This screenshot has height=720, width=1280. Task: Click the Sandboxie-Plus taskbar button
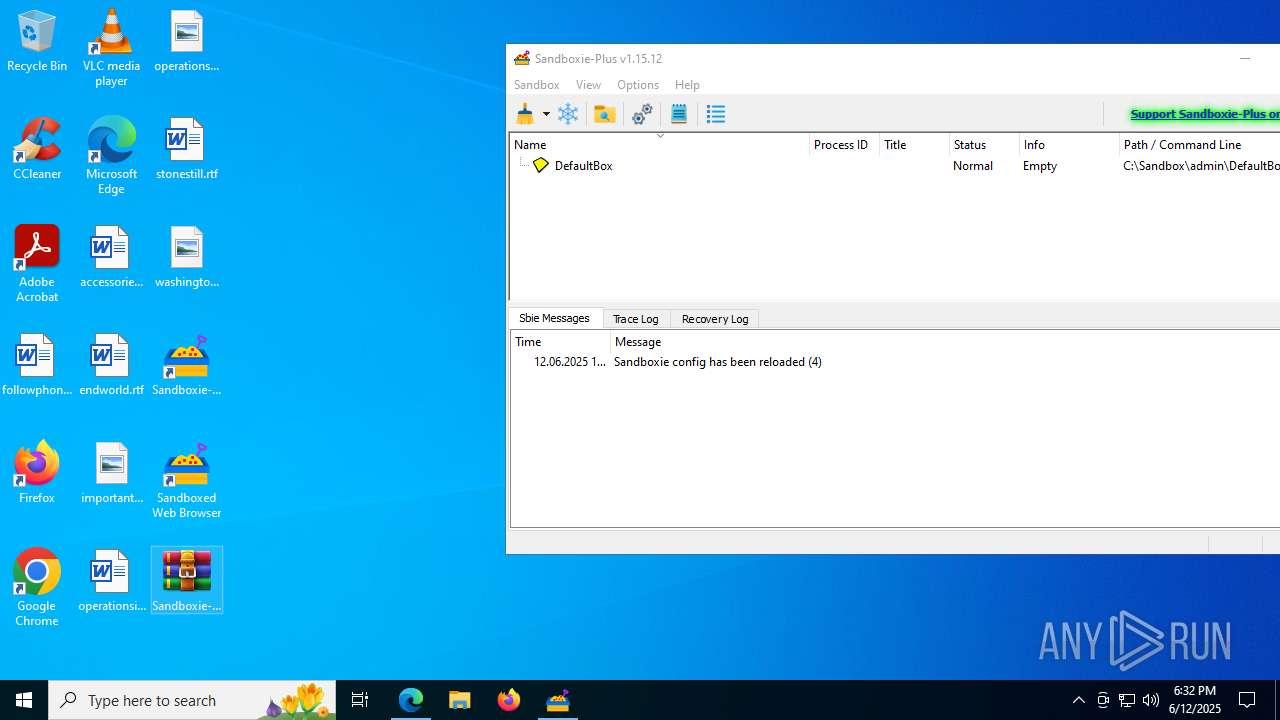558,700
